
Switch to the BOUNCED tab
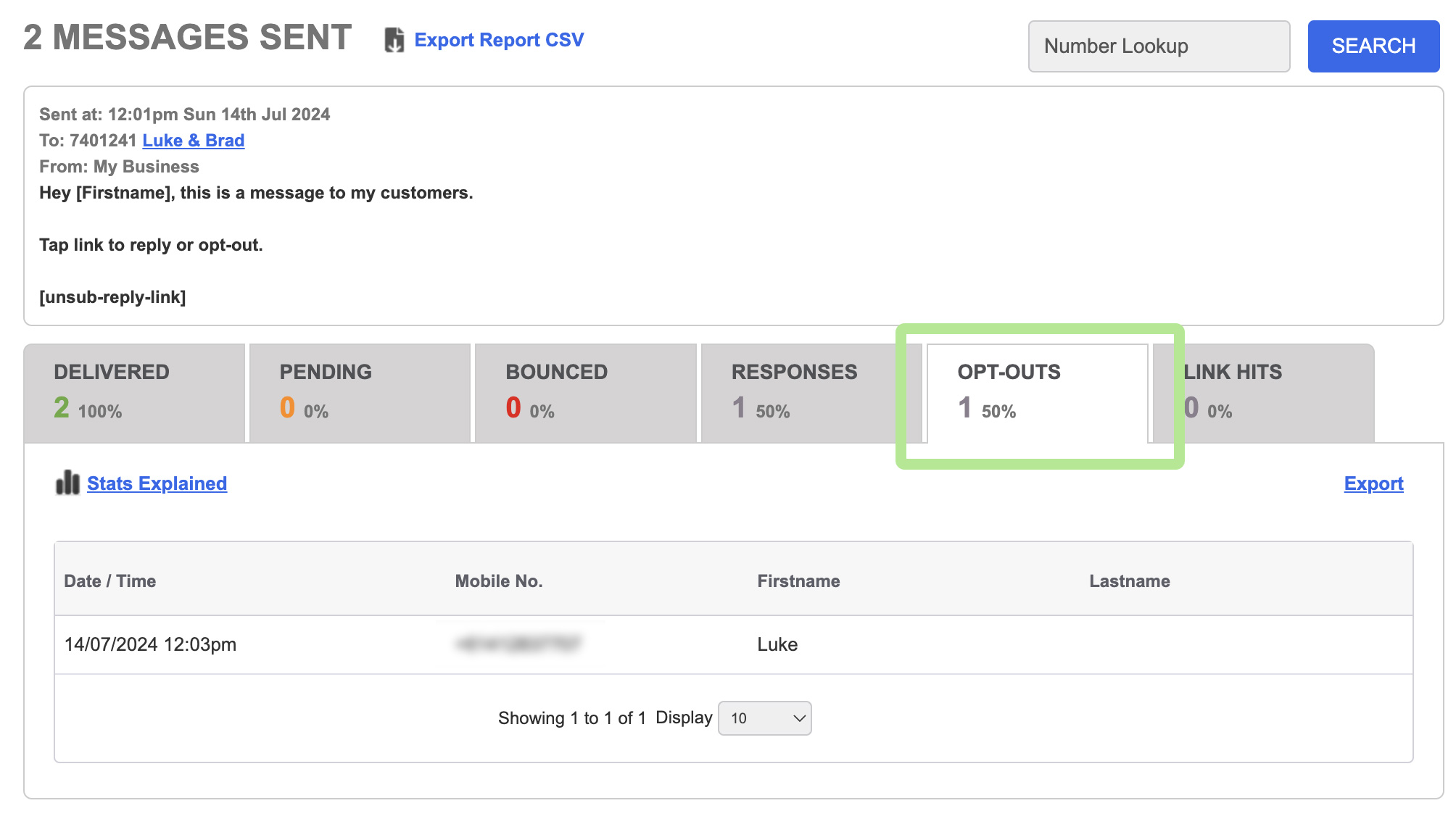coord(586,393)
